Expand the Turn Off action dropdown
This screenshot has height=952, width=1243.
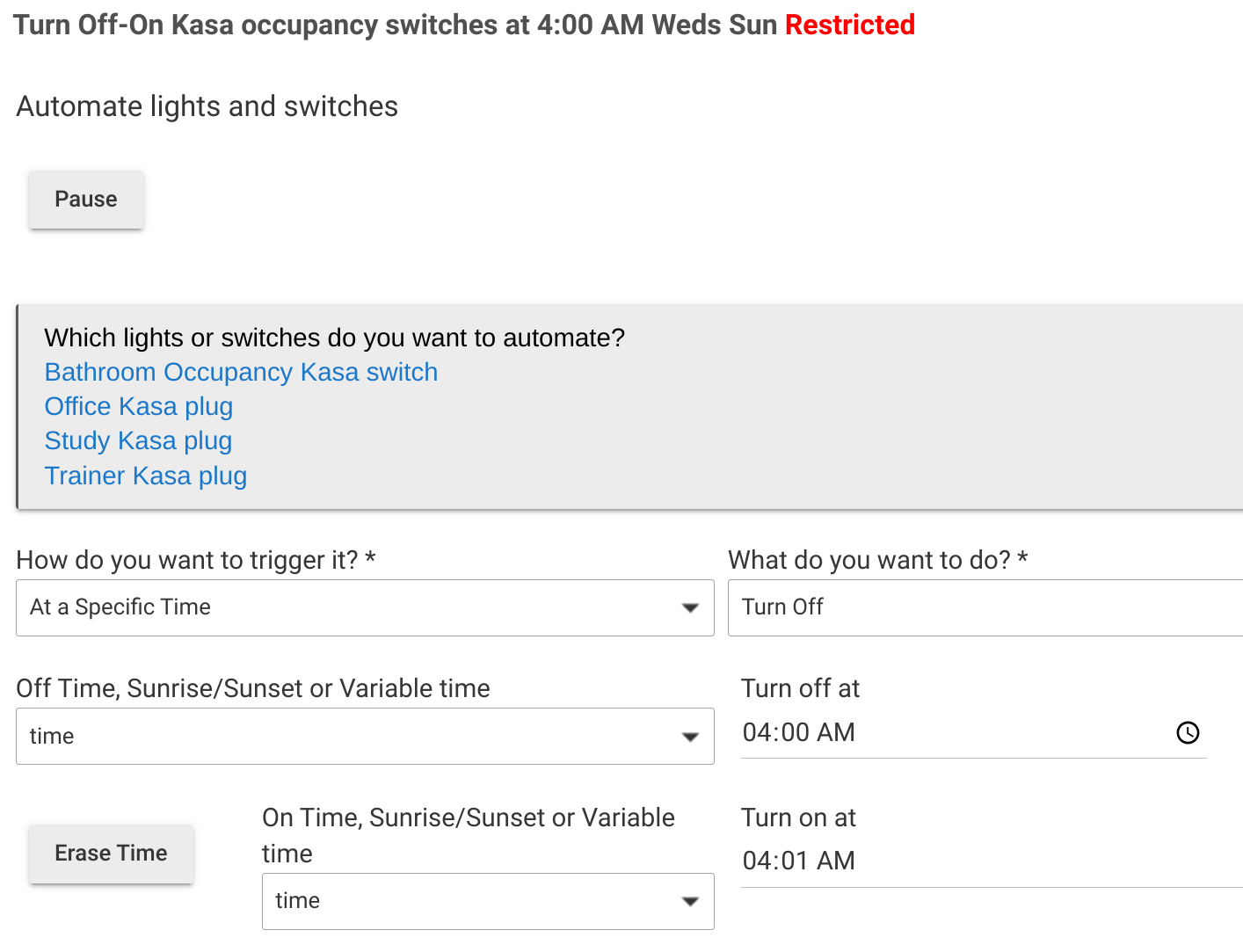(x=985, y=607)
